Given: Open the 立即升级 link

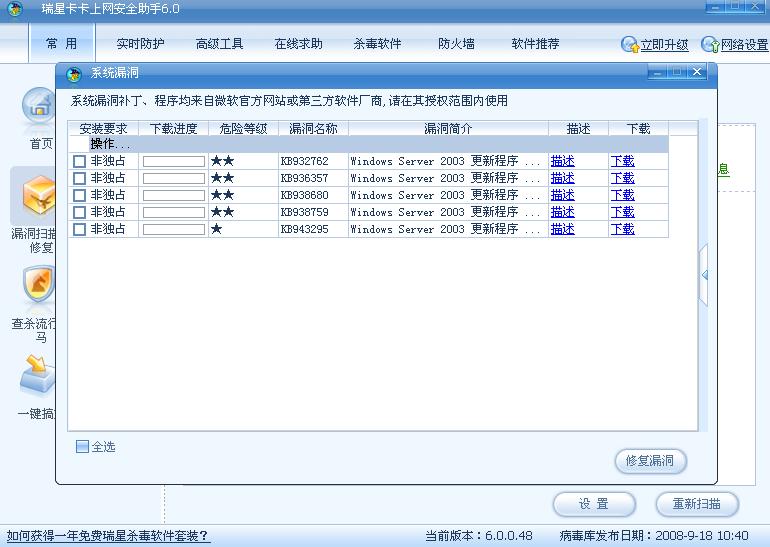Looking at the screenshot, I should (x=664, y=45).
